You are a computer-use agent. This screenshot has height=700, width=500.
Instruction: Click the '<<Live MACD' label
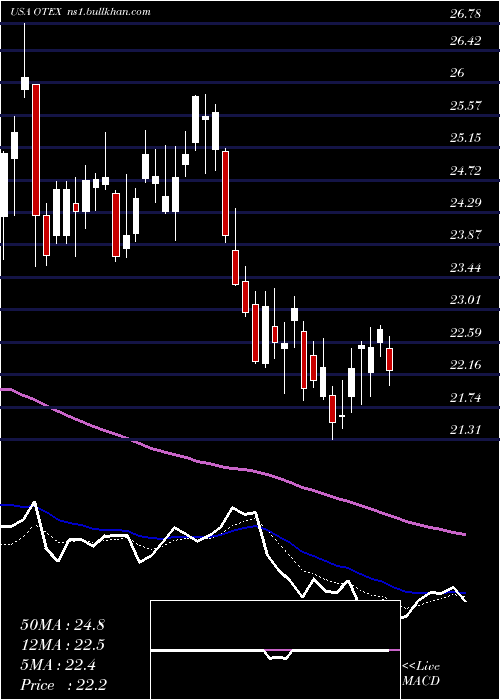(x=421, y=674)
